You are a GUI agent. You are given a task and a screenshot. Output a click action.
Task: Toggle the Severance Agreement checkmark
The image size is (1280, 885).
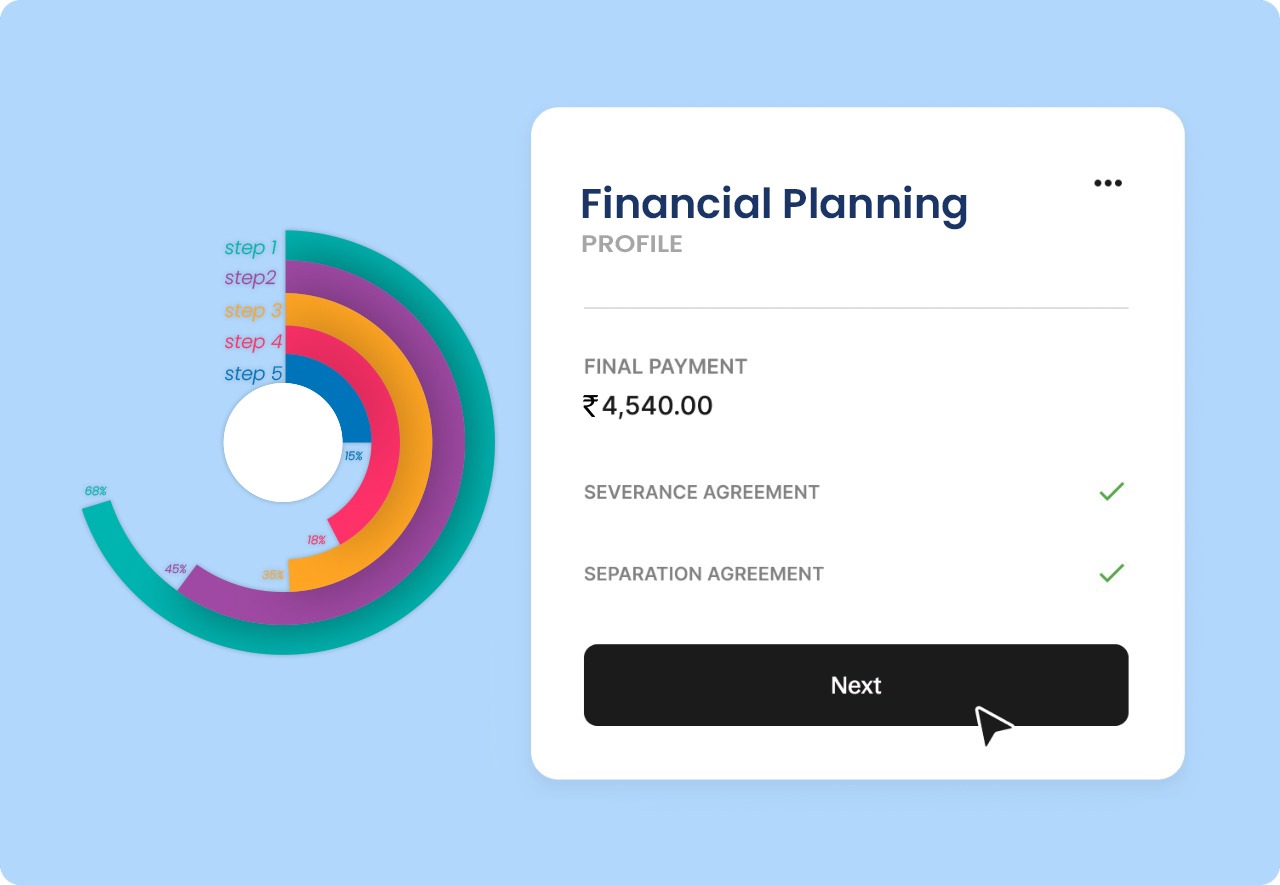click(1112, 491)
